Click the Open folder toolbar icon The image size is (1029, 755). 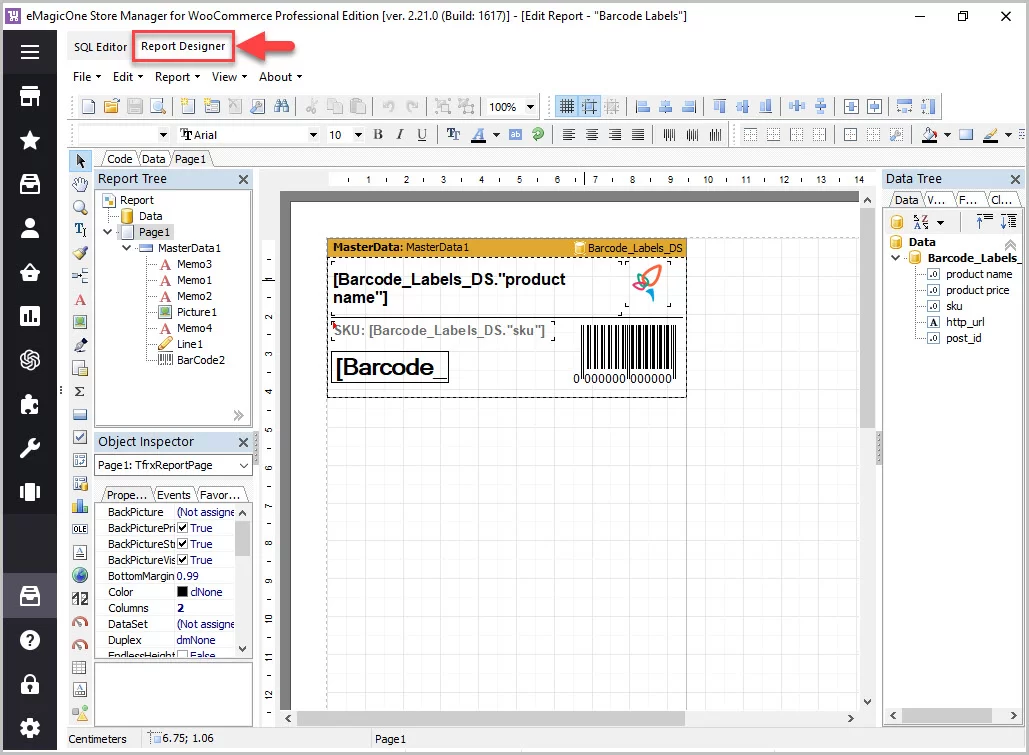click(111, 106)
